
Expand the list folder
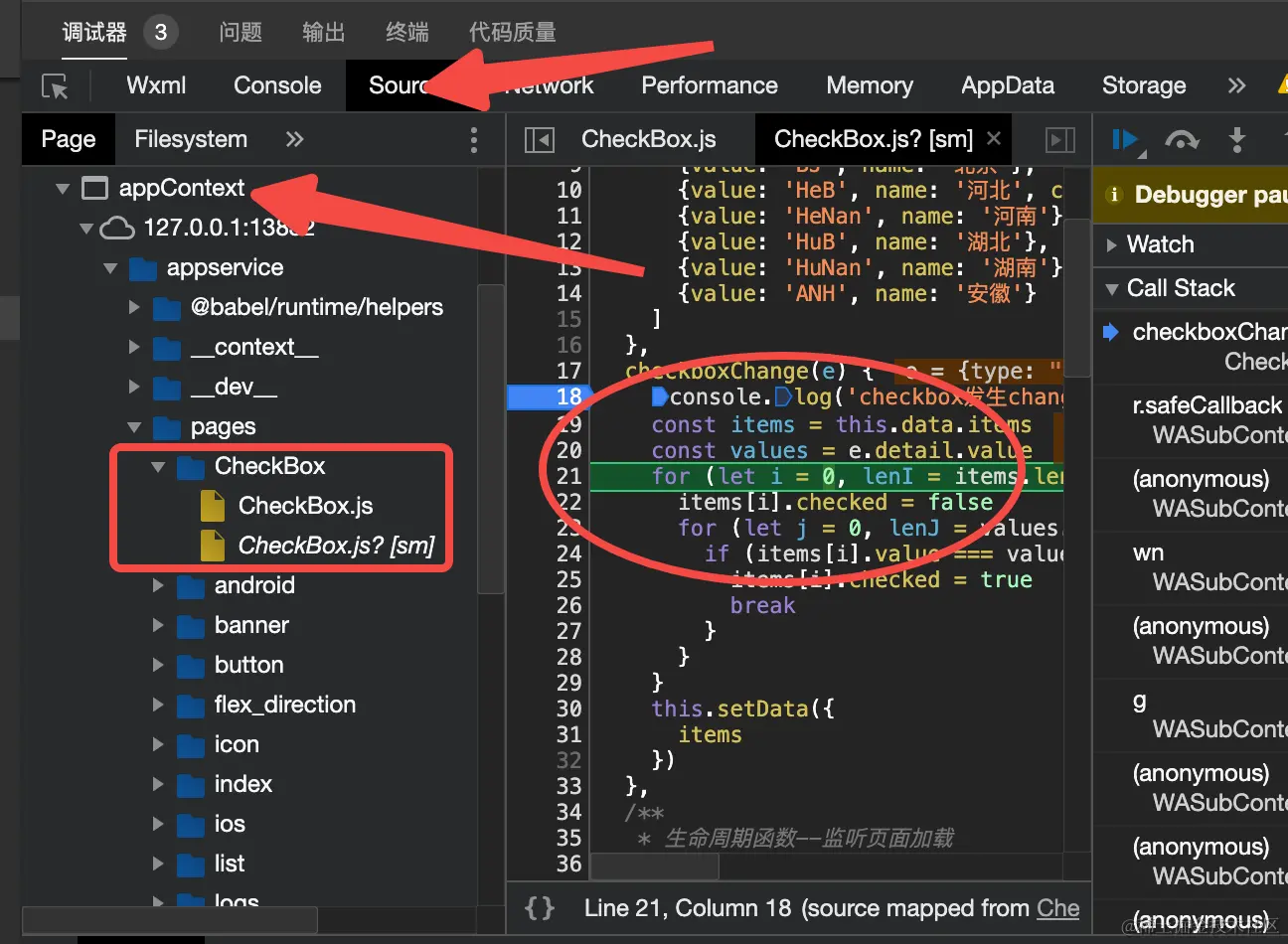[158, 864]
